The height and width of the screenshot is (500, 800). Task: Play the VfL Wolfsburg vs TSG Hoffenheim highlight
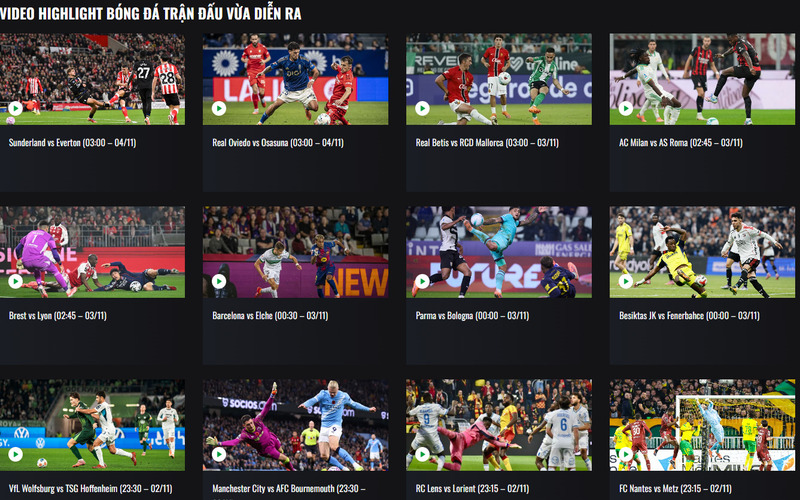tap(15, 454)
